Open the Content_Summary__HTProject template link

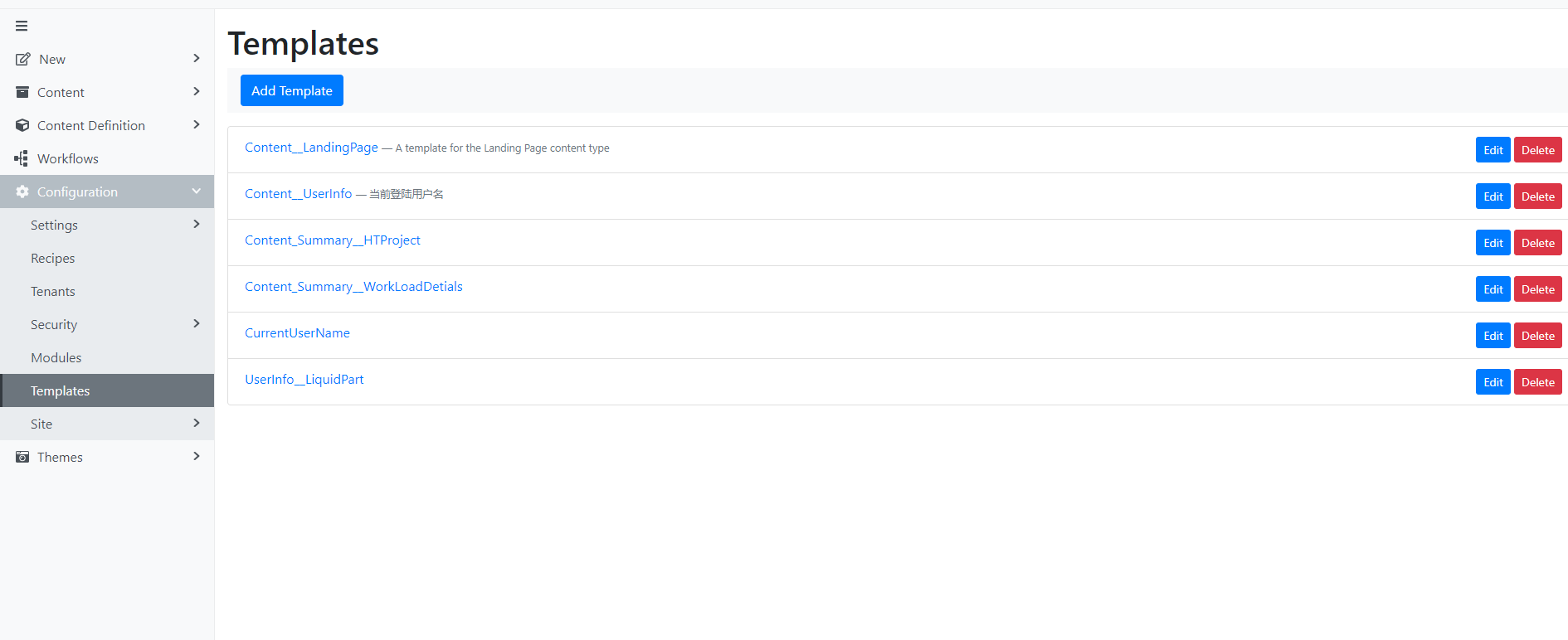[333, 240]
